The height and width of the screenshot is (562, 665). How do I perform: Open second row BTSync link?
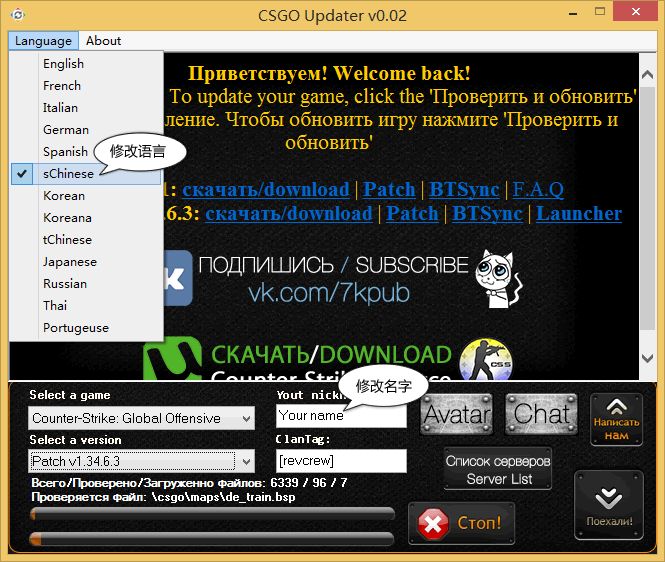(487, 213)
